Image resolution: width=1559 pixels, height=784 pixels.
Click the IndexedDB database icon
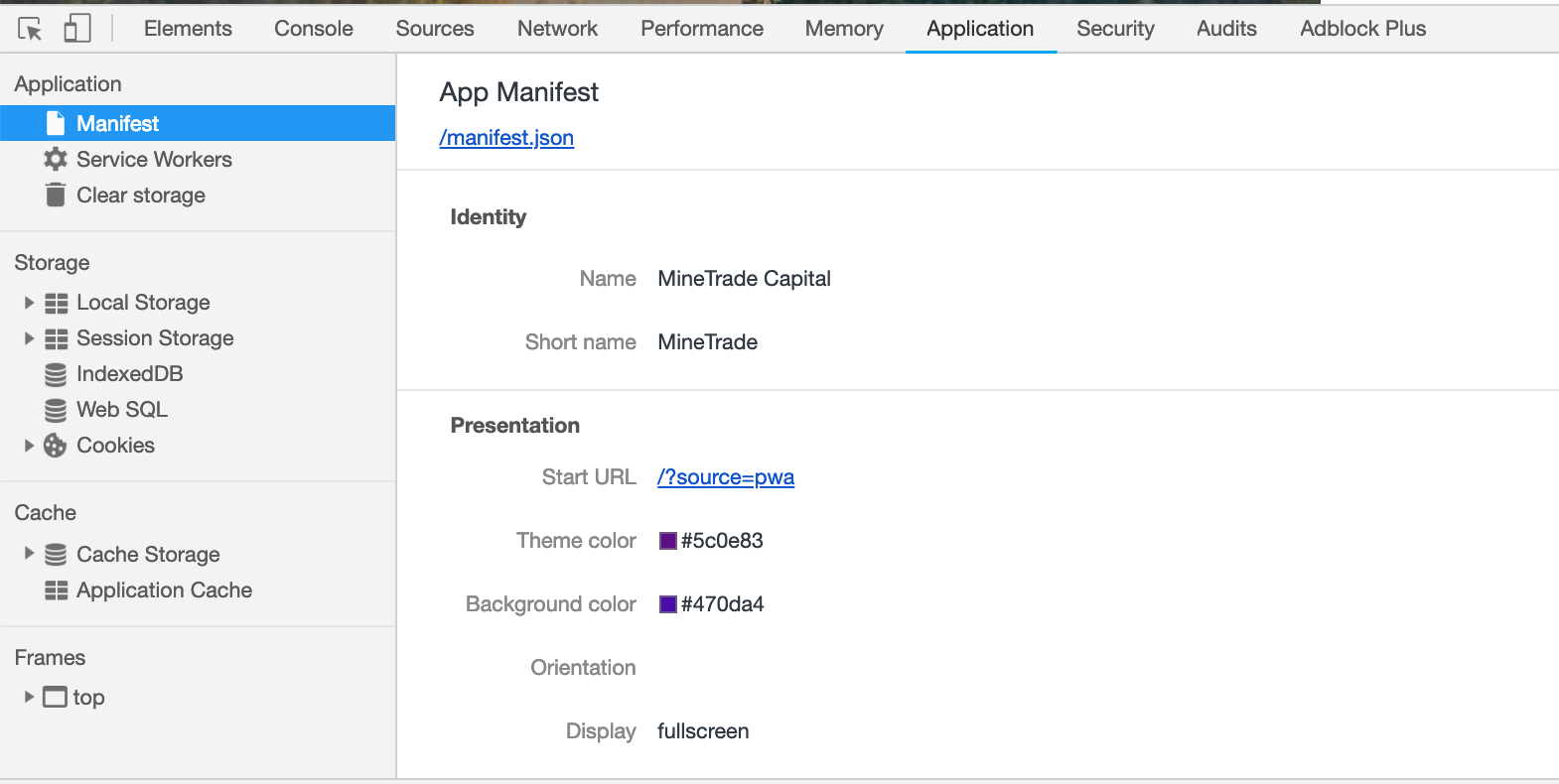point(56,374)
